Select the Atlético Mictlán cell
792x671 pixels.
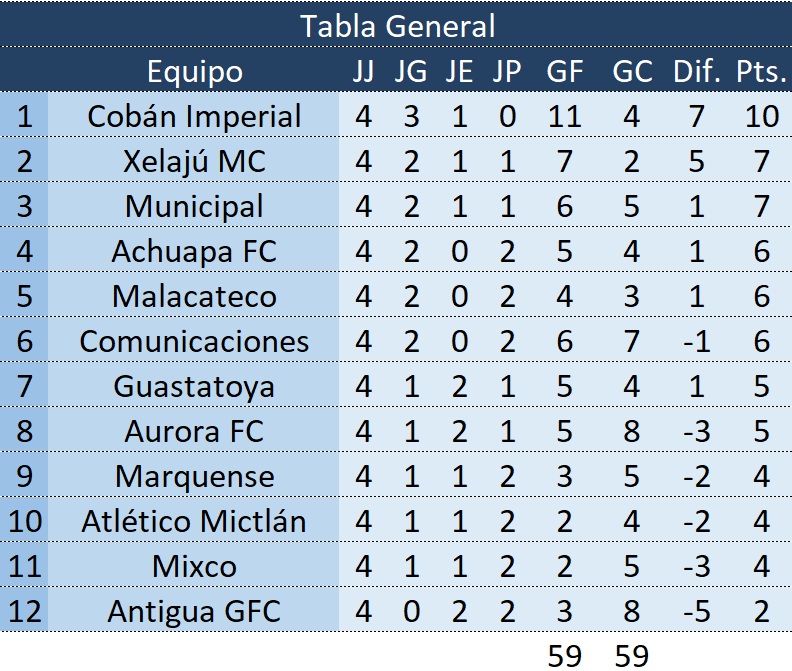pyautogui.click(x=194, y=521)
